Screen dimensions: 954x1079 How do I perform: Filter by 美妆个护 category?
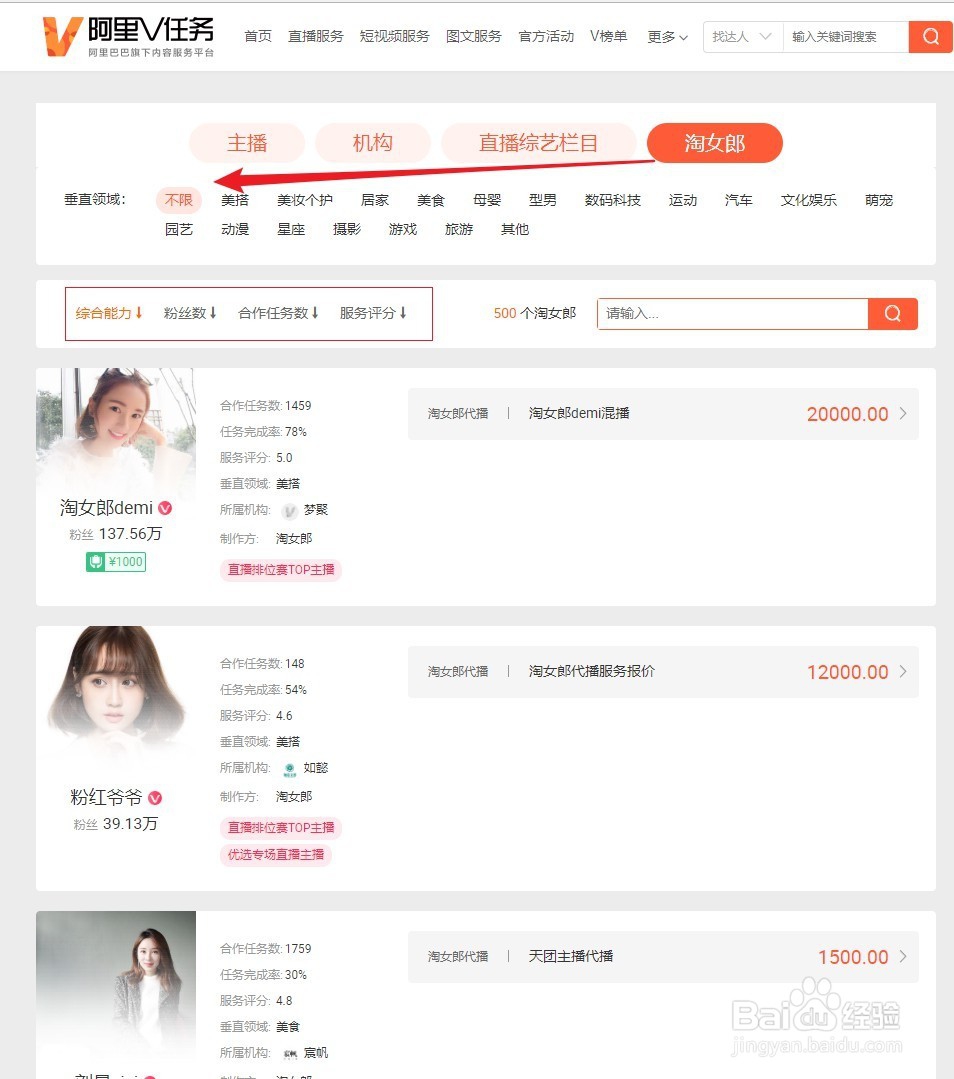coord(304,200)
